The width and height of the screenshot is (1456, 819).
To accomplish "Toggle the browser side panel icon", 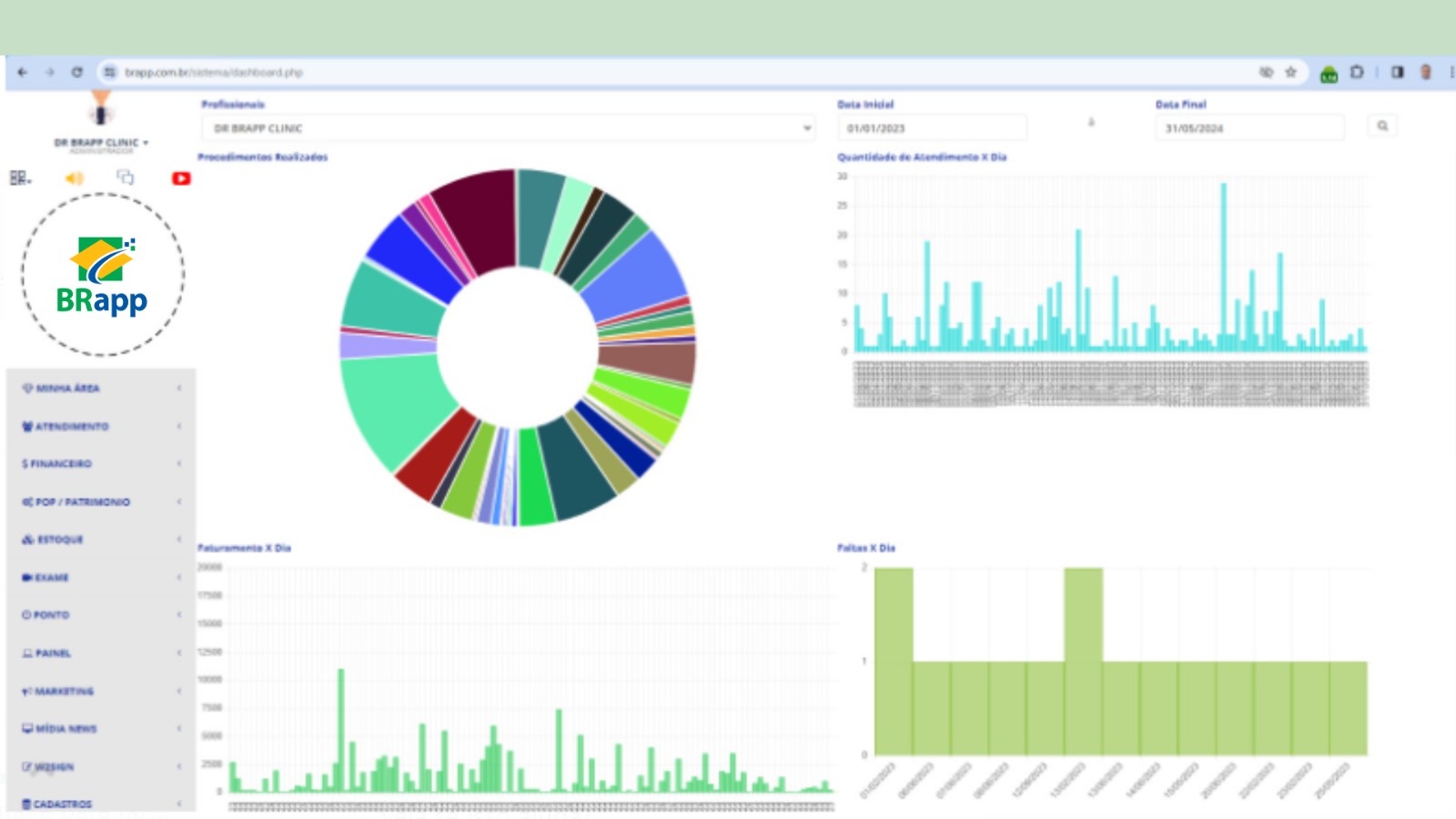I will 1397,73.
